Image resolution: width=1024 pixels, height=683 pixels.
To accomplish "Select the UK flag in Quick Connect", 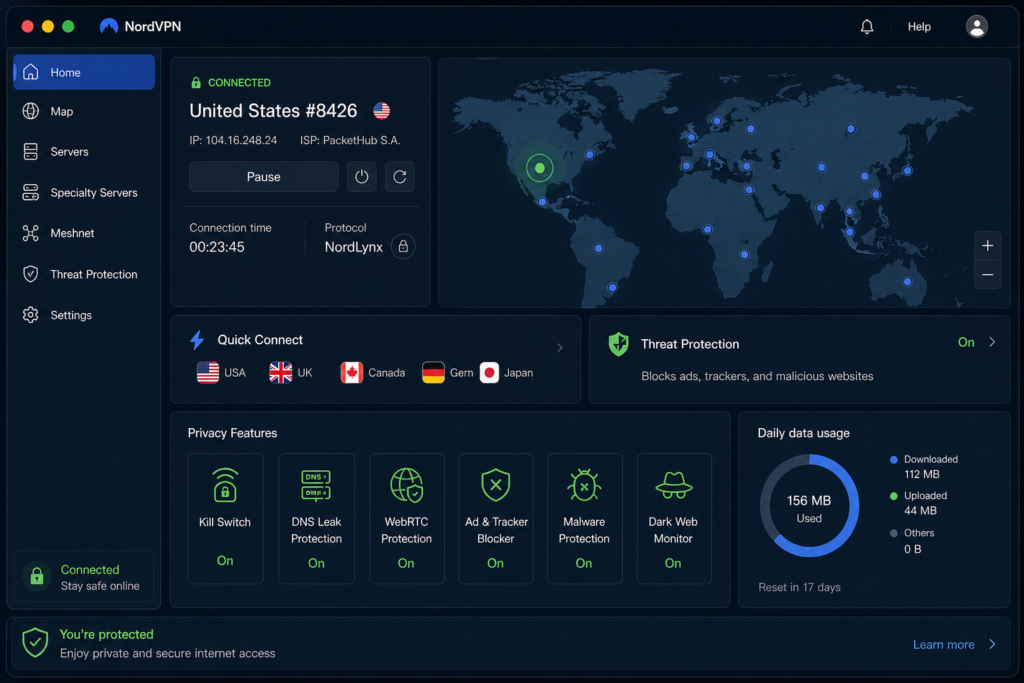I will pyautogui.click(x=280, y=373).
